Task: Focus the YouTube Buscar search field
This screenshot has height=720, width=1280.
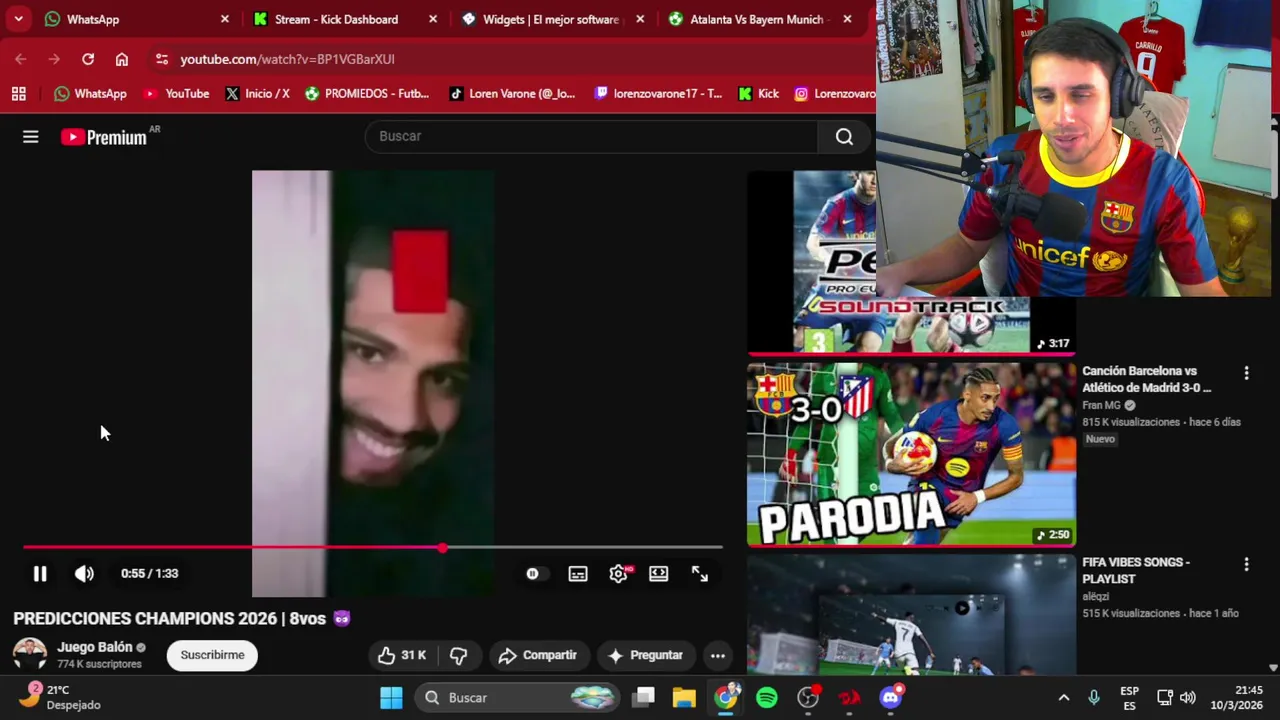Action: [x=592, y=136]
